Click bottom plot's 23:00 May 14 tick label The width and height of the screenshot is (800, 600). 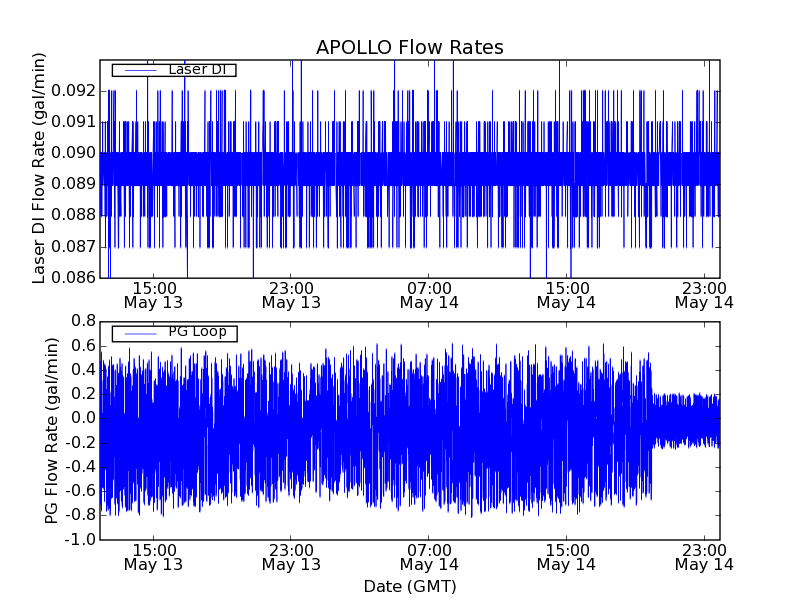click(704, 557)
